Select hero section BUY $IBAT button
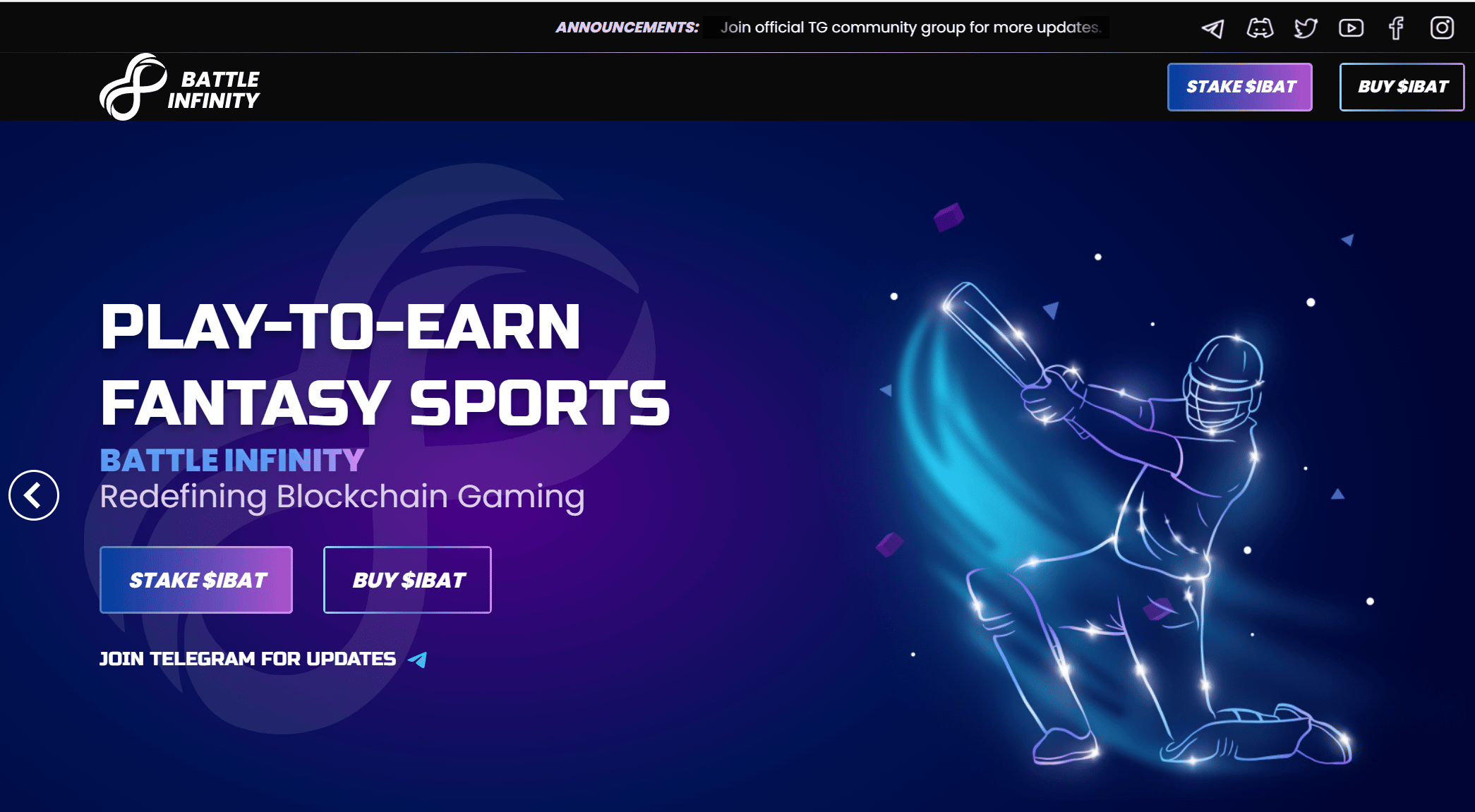Image resolution: width=1475 pixels, height=812 pixels. click(407, 580)
